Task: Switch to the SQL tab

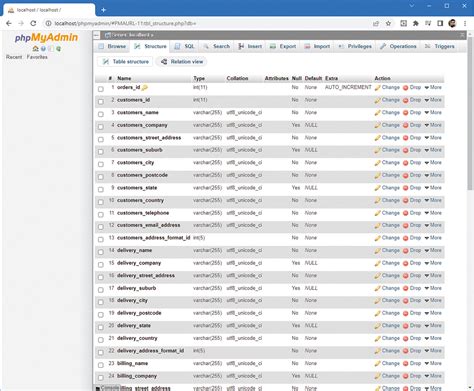Action: [x=185, y=46]
